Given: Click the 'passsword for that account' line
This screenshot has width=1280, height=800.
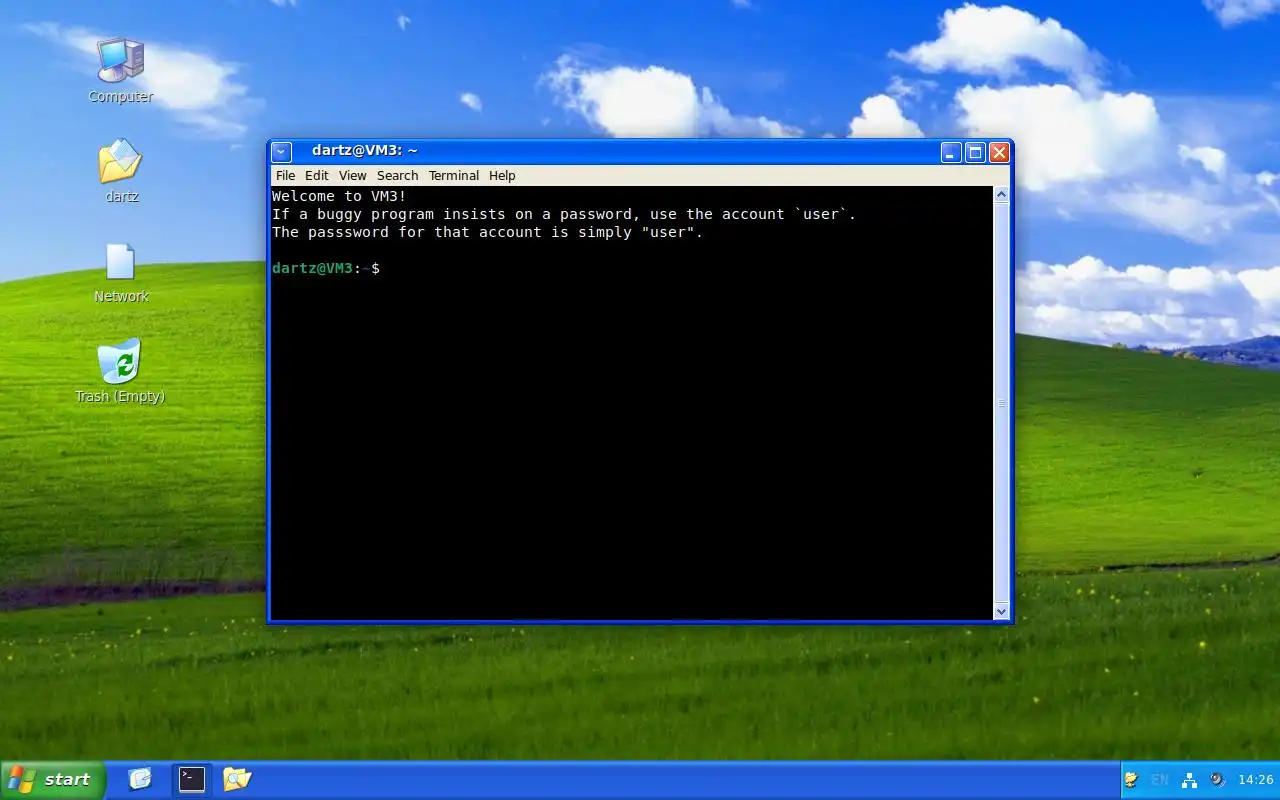Looking at the screenshot, I should click(488, 232).
